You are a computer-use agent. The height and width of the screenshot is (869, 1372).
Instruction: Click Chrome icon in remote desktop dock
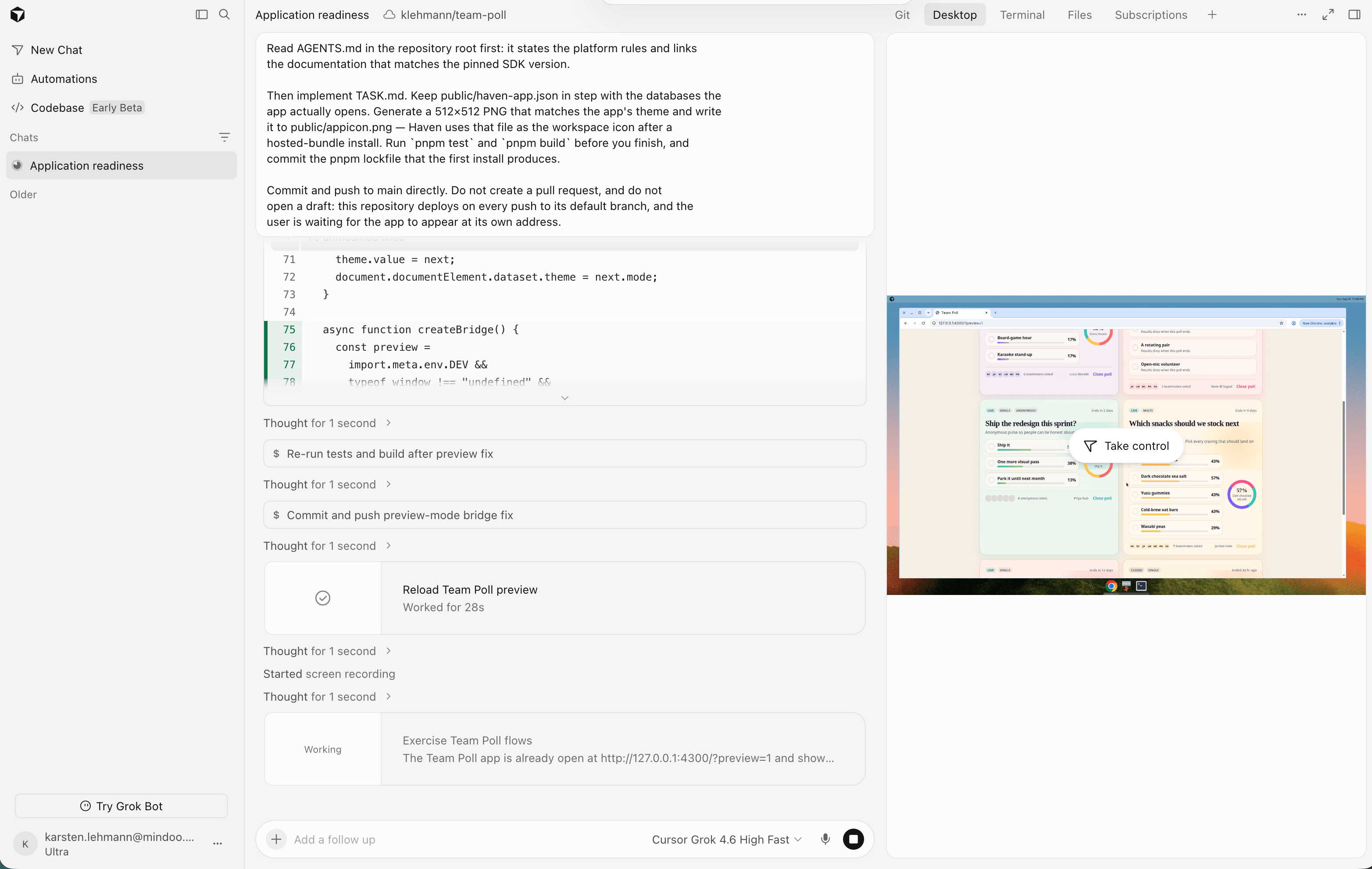(1111, 586)
